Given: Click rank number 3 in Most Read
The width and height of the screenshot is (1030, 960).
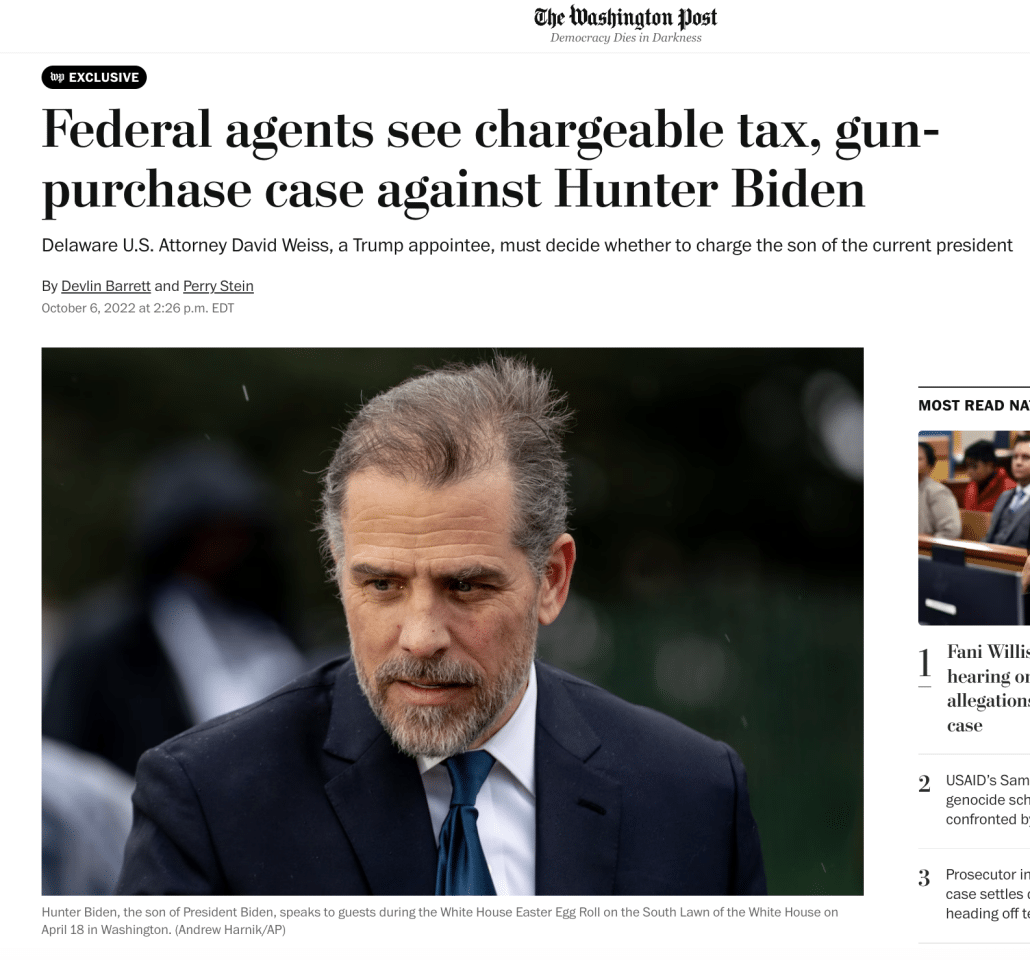Looking at the screenshot, I should pyautogui.click(x=924, y=878).
